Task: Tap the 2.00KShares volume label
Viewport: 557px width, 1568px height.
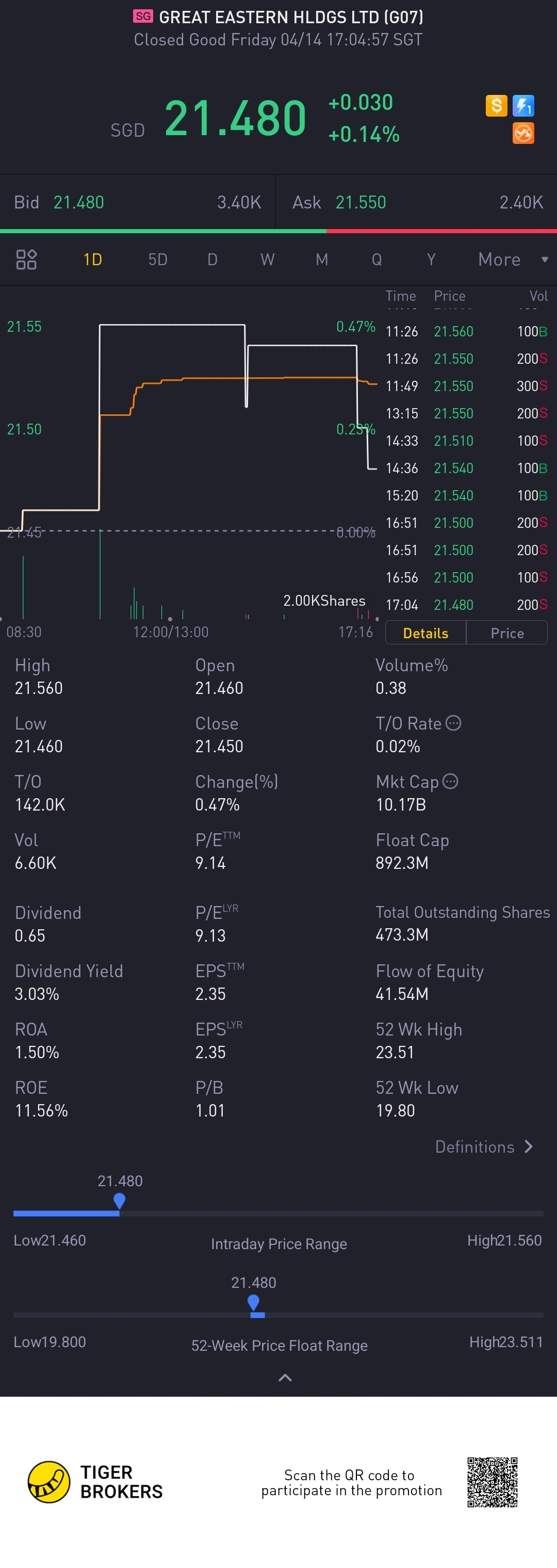Action: (x=324, y=601)
